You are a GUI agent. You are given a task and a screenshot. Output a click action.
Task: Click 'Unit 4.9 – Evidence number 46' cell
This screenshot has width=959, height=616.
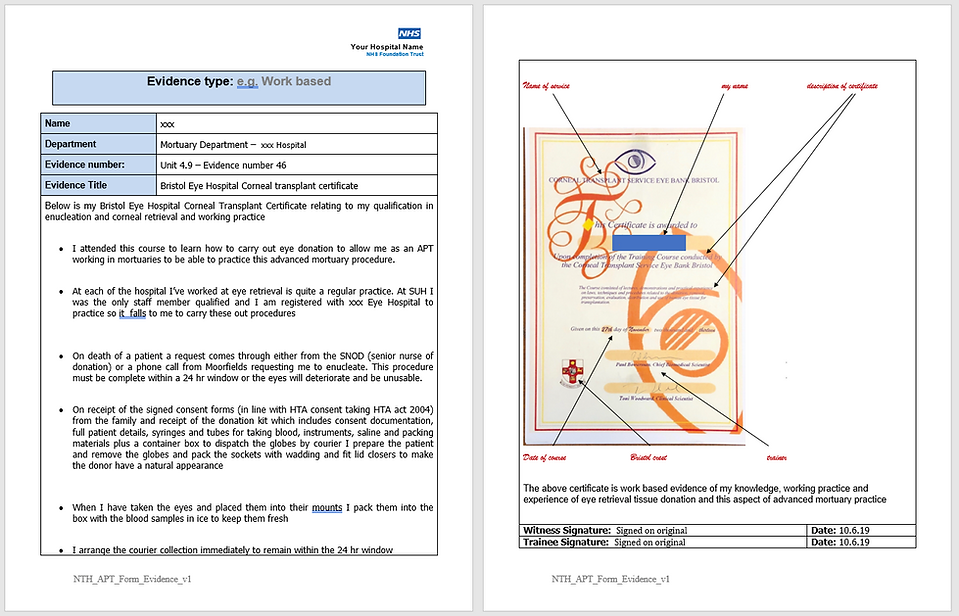297,165
